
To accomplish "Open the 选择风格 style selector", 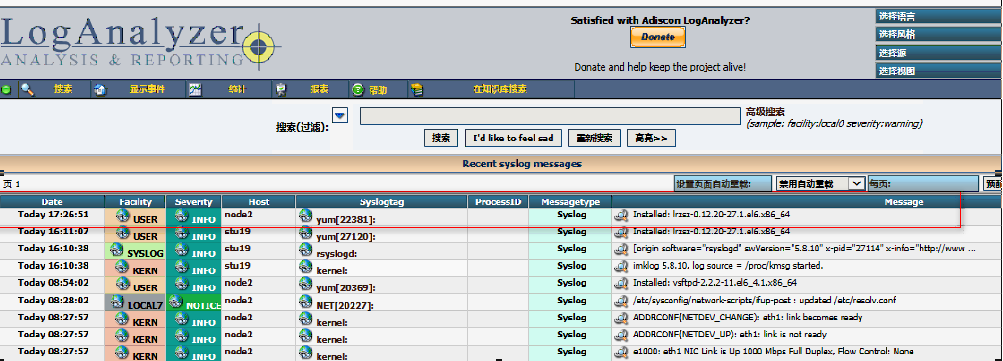I will tap(938, 35).
